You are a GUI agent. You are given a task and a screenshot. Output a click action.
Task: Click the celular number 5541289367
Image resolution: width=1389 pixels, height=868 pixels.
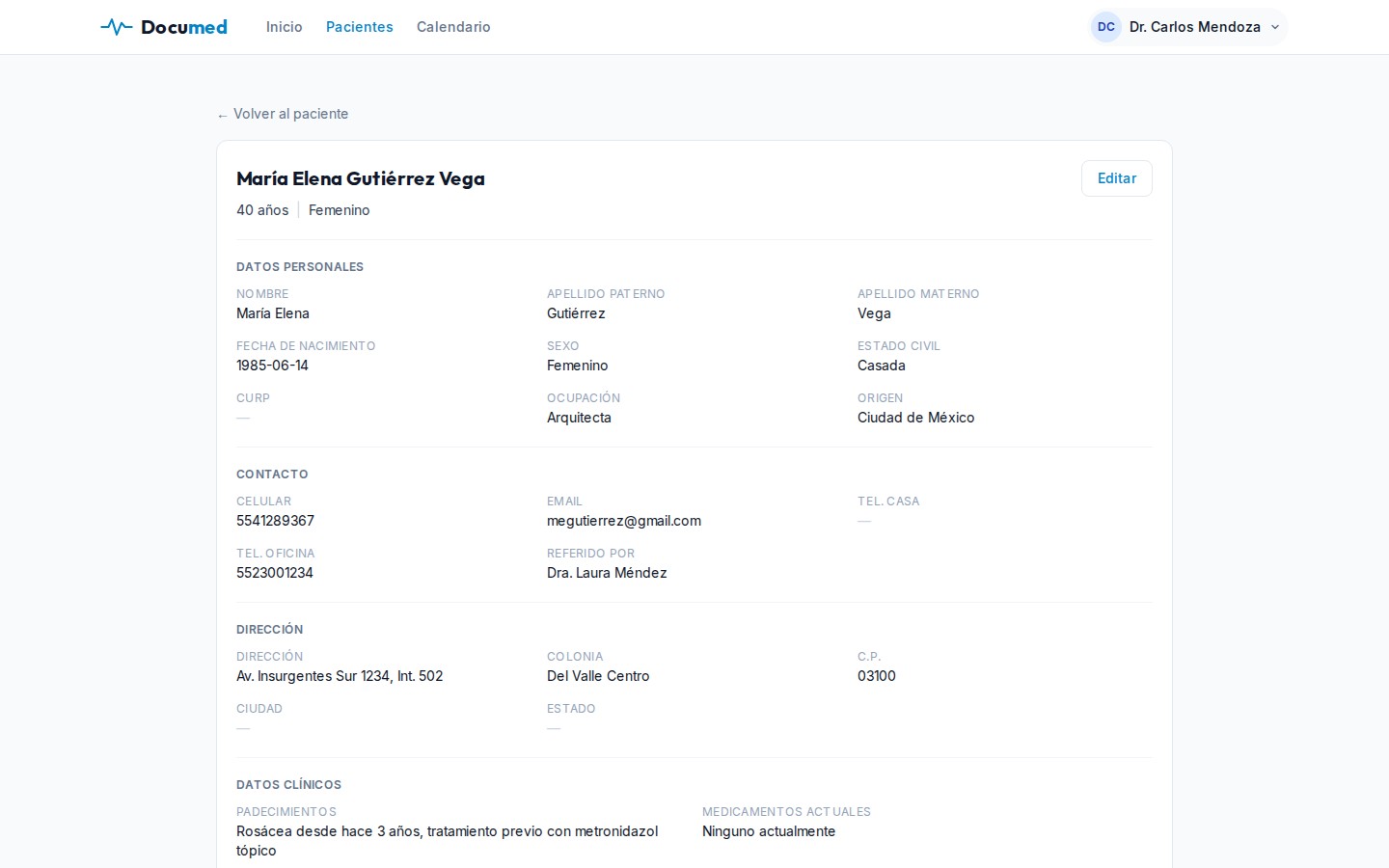[275, 521]
